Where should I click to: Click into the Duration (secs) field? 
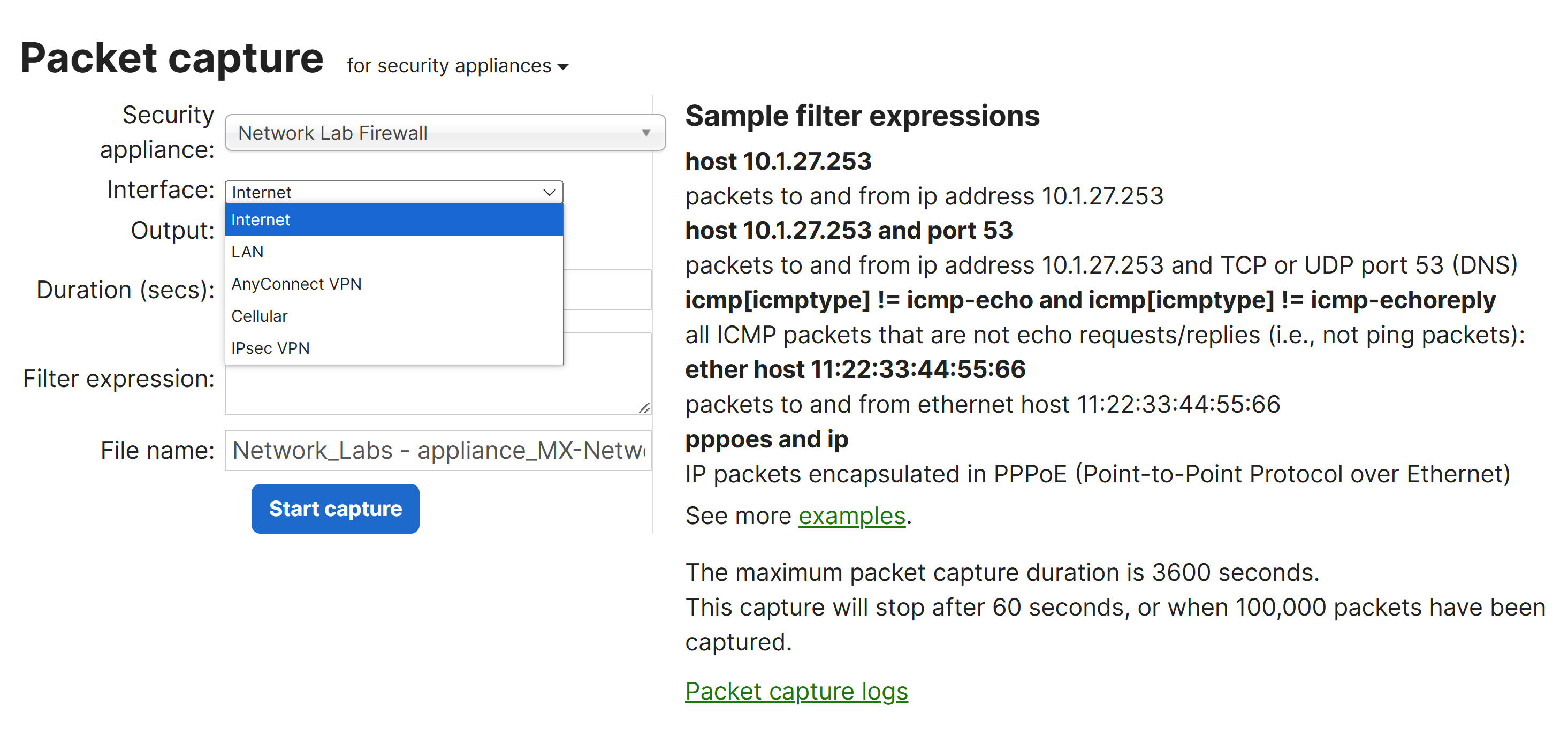click(606, 290)
